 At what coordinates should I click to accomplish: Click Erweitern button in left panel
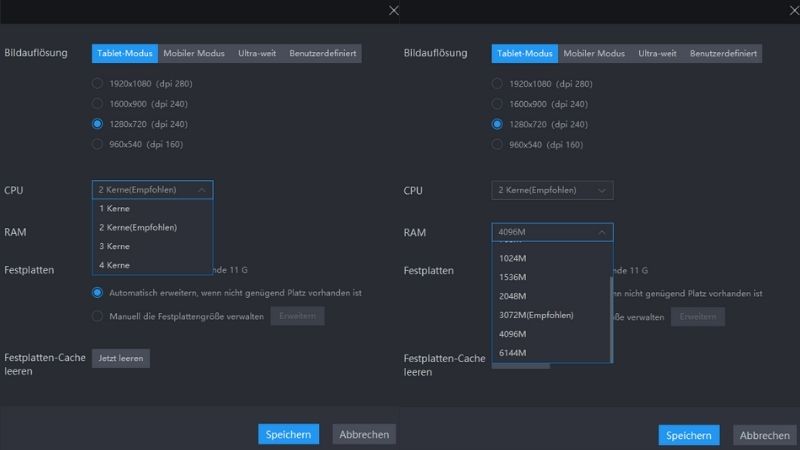pos(297,316)
